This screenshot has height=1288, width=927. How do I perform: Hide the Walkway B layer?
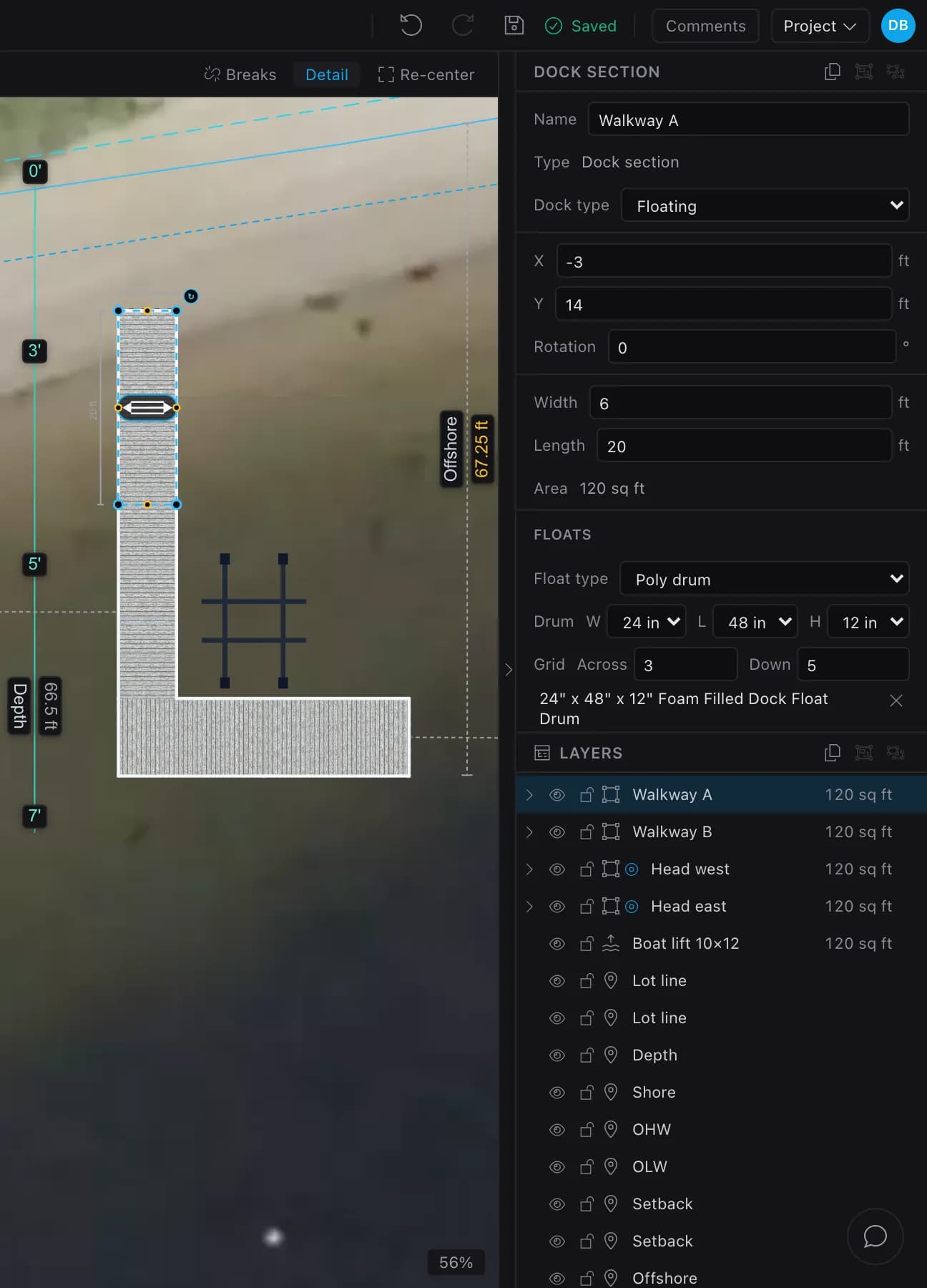(x=556, y=831)
